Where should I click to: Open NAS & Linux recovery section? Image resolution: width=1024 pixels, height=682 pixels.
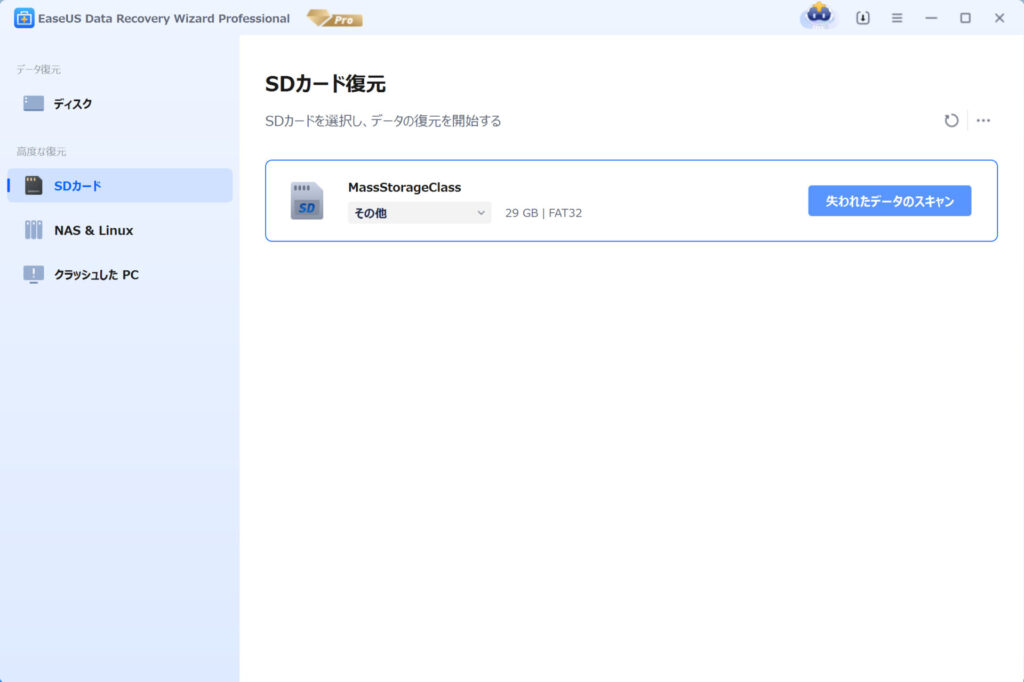[x=93, y=230]
